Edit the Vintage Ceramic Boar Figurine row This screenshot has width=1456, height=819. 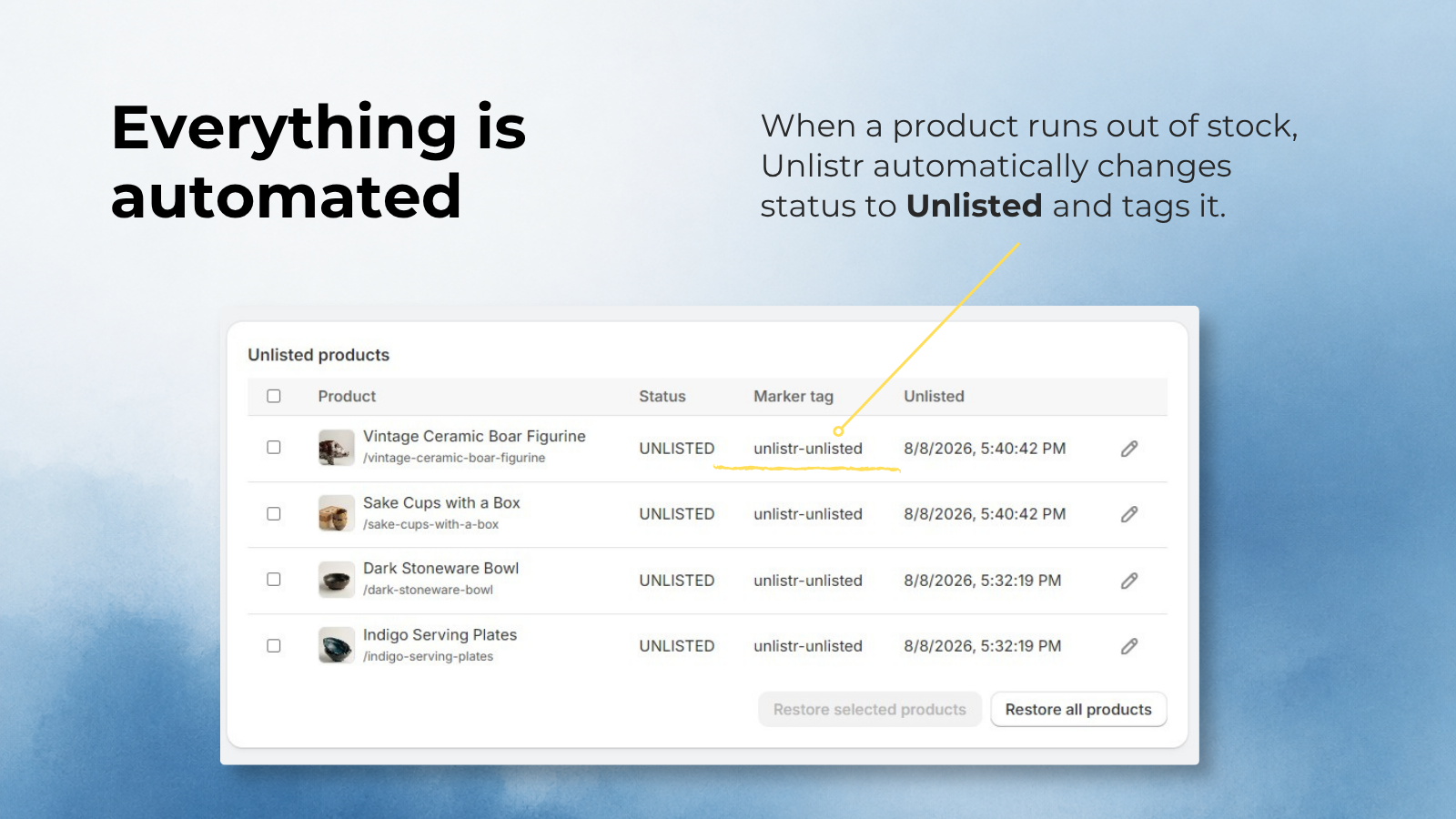coord(1129,449)
